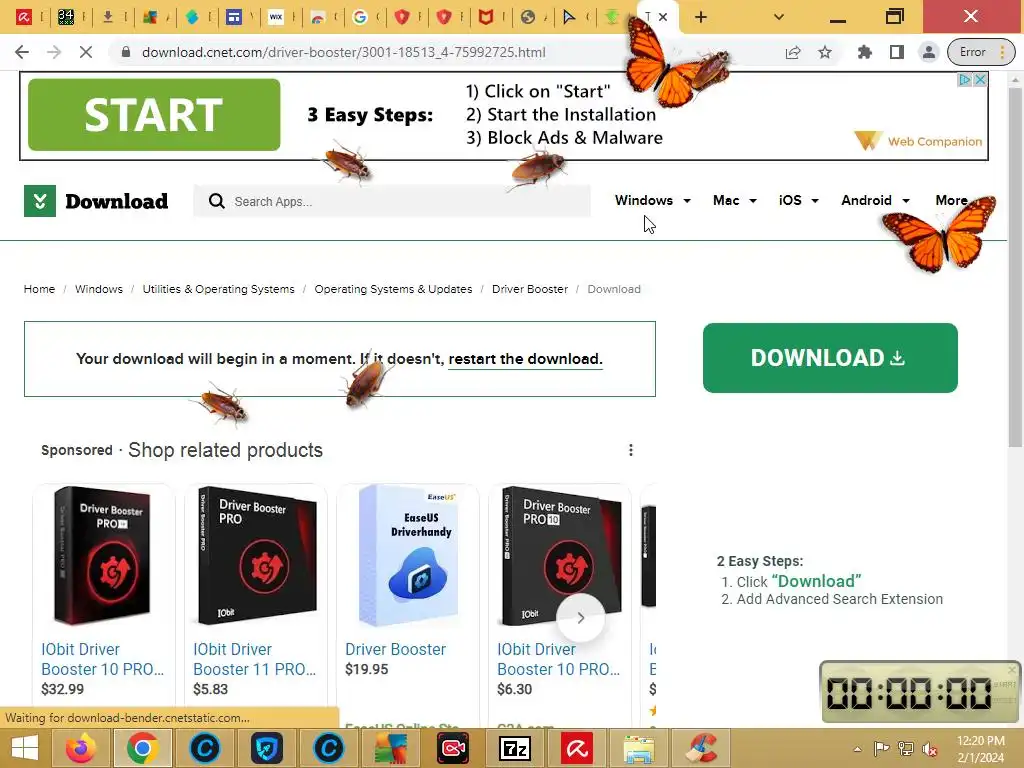
Task: Click the Web Companion logo
Action: 918,141
